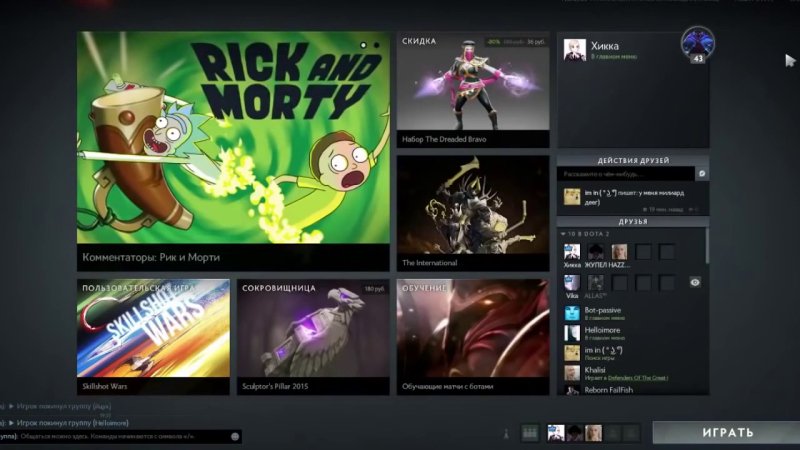The image size is (800, 450).
Task: Select ЖУПЕЛ avatar in friends party row
Action: click(x=595, y=252)
